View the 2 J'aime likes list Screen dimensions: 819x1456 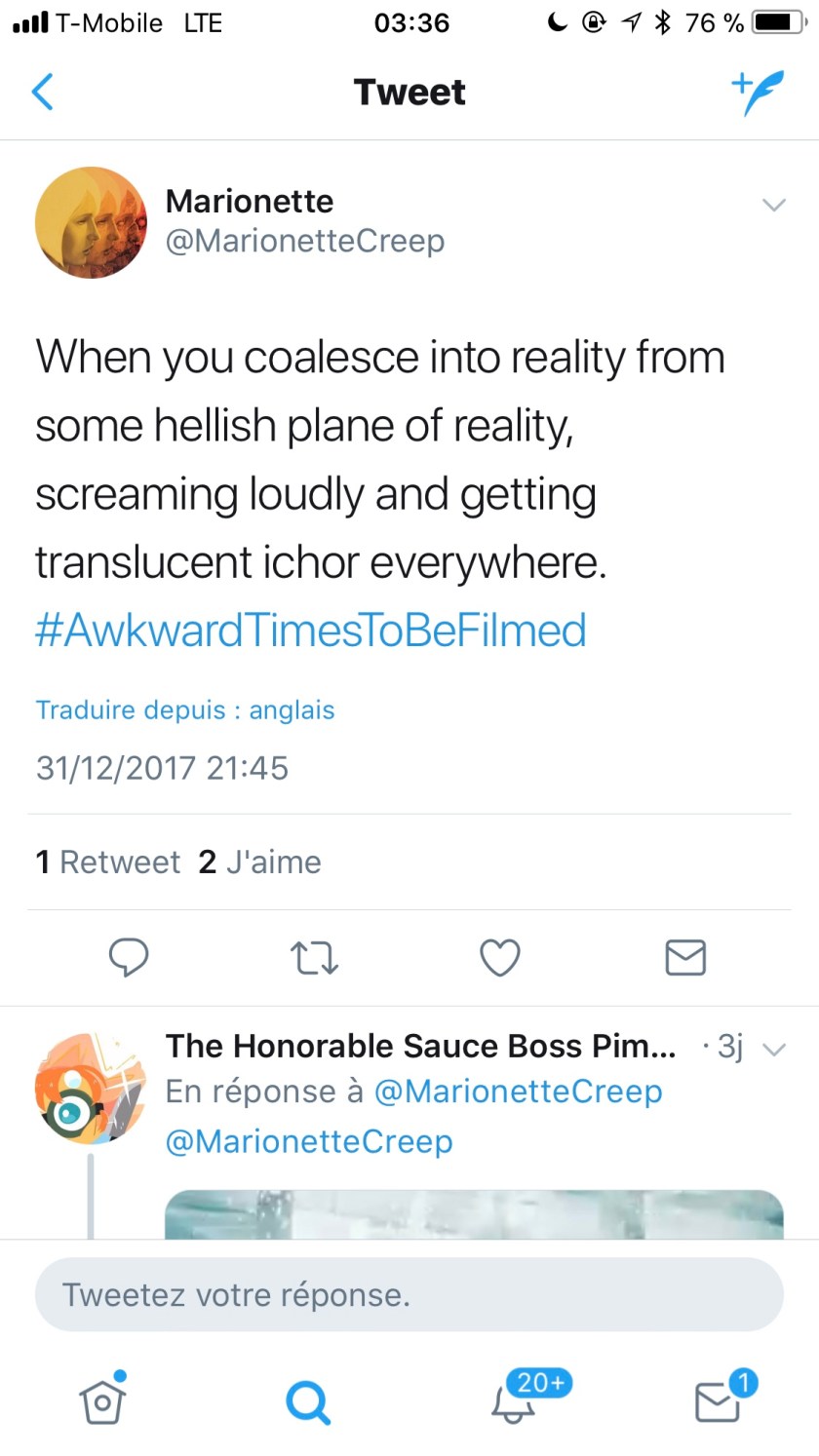tap(260, 862)
